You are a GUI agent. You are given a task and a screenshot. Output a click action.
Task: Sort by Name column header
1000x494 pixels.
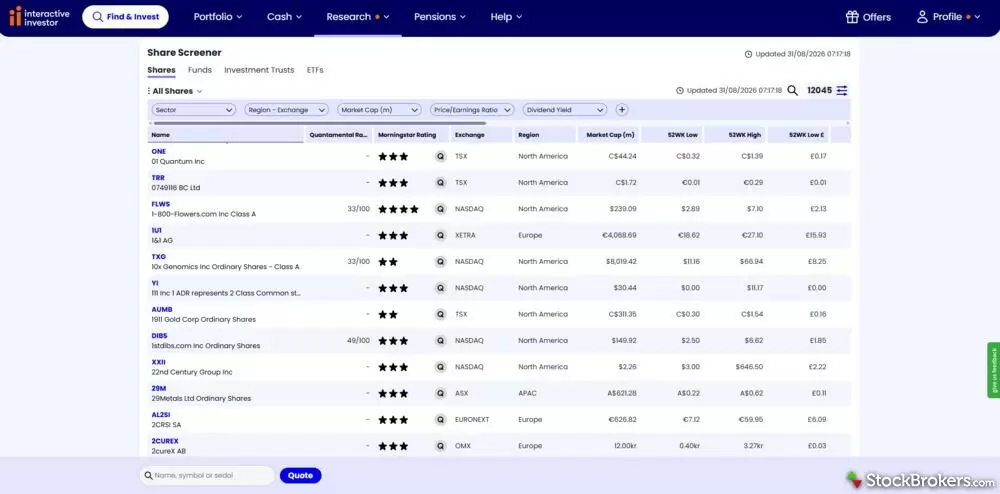[226, 134]
